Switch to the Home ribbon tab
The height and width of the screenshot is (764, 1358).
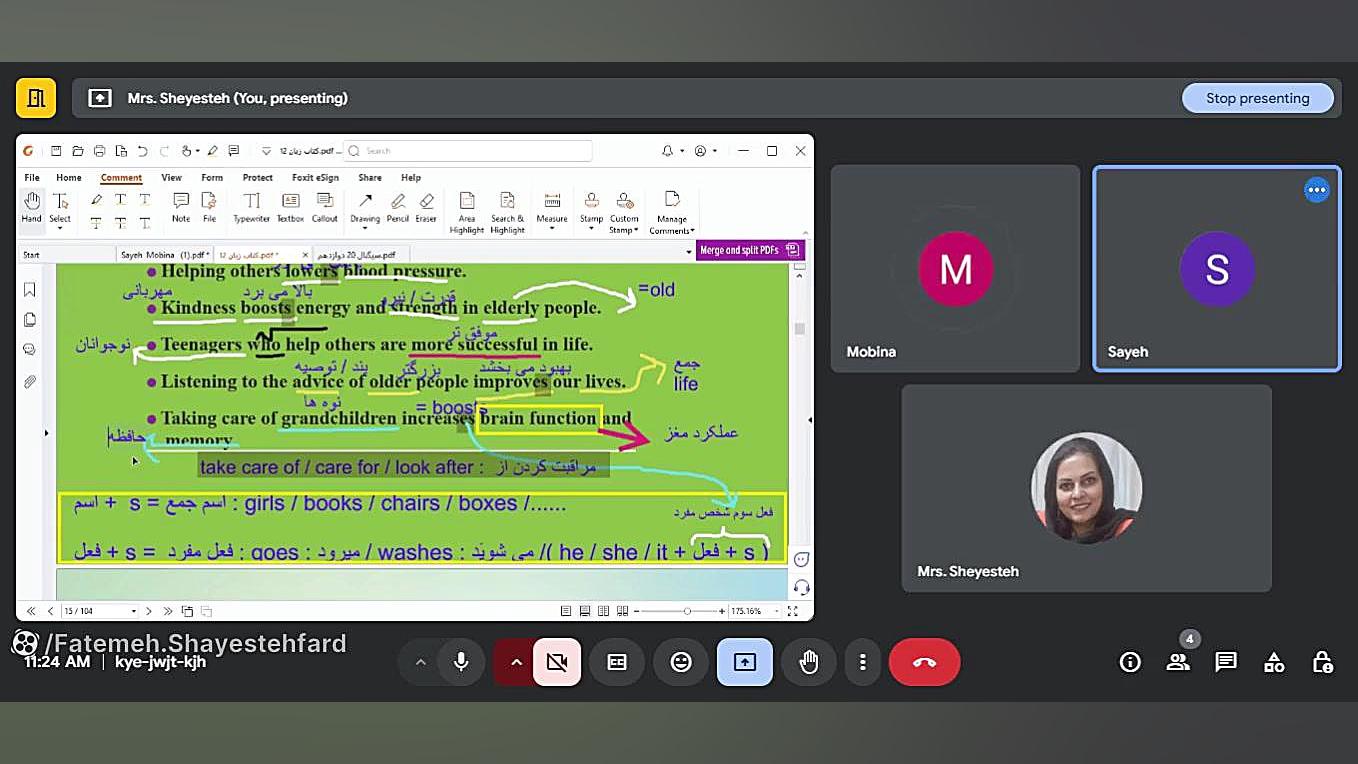(x=69, y=178)
